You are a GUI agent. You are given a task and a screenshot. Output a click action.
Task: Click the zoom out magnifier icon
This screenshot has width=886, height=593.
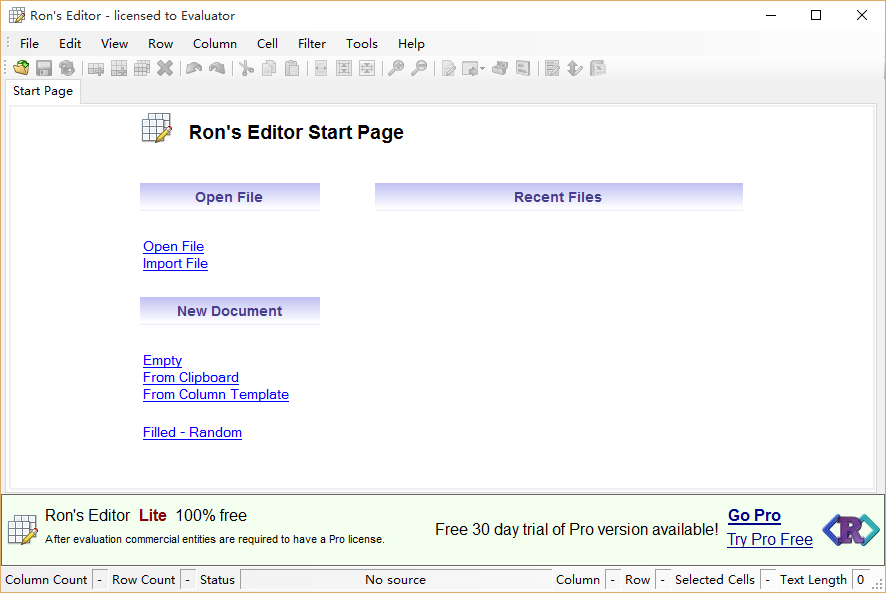pos(419,68)
